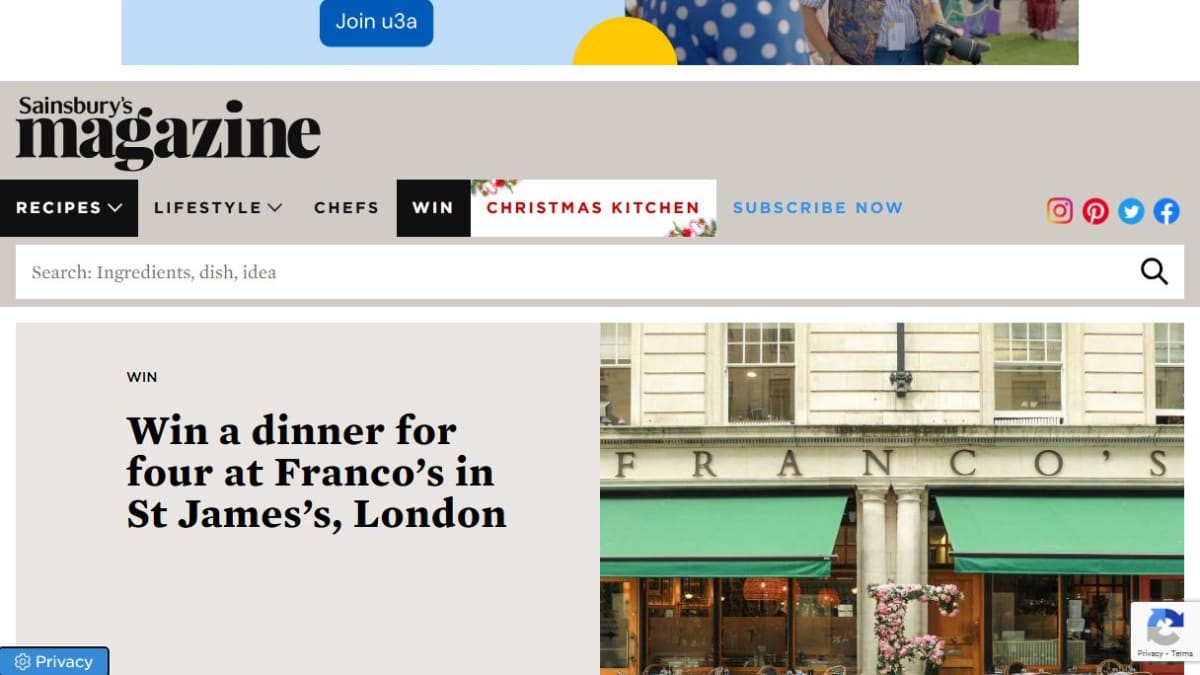The width and height of the screenshot is (1200, 675).
Task: Open the Instagram social icon
Action: 1060,210
